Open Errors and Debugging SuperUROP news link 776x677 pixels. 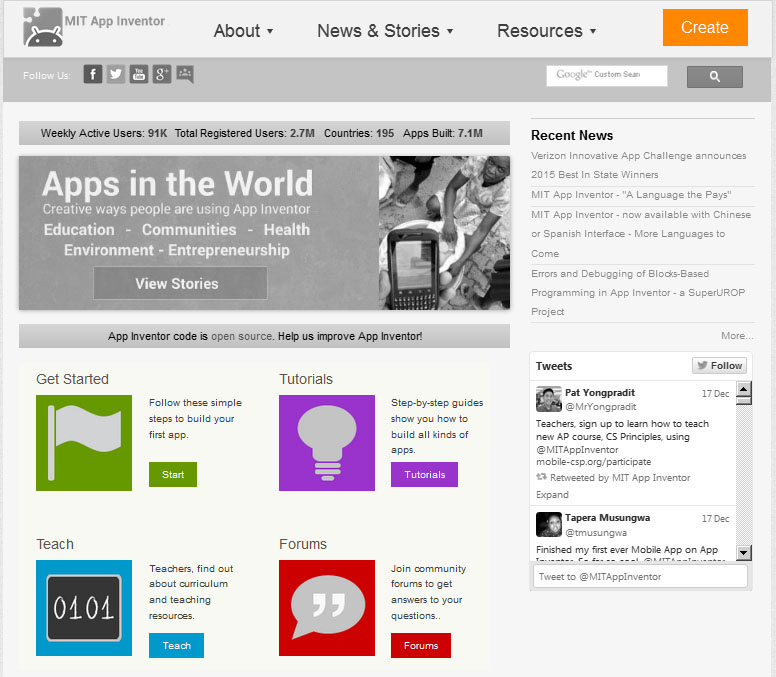click(x=638, y=292)
